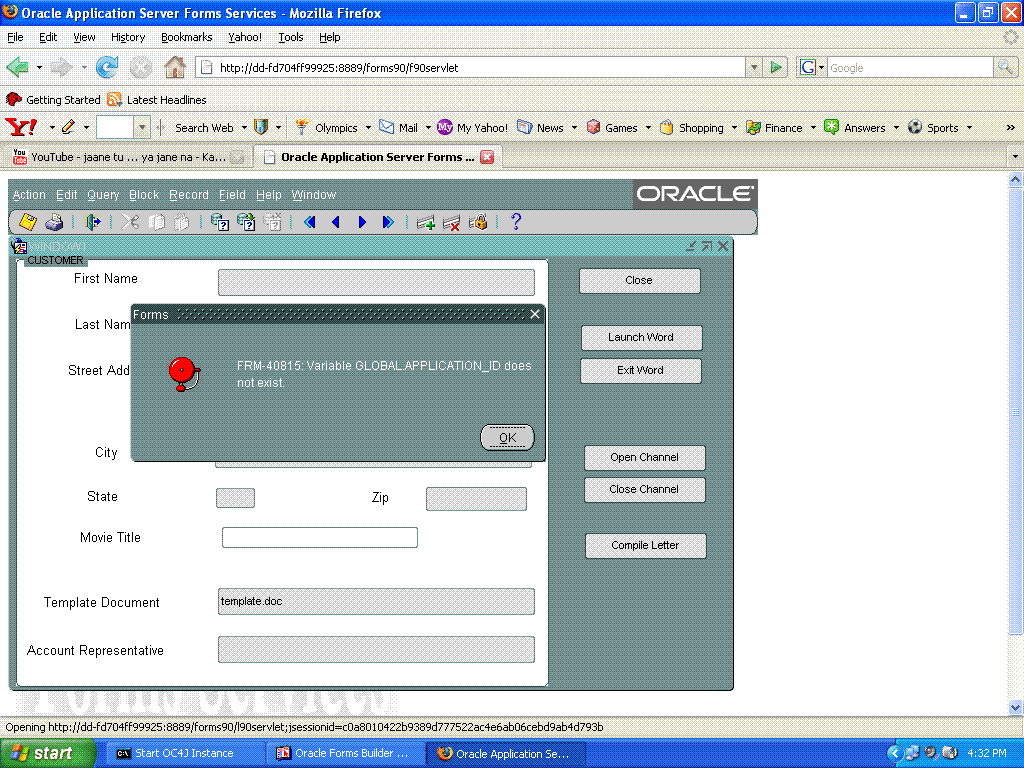
Task: Open Firefox Bookmarks menu
Action: (187, 37)
